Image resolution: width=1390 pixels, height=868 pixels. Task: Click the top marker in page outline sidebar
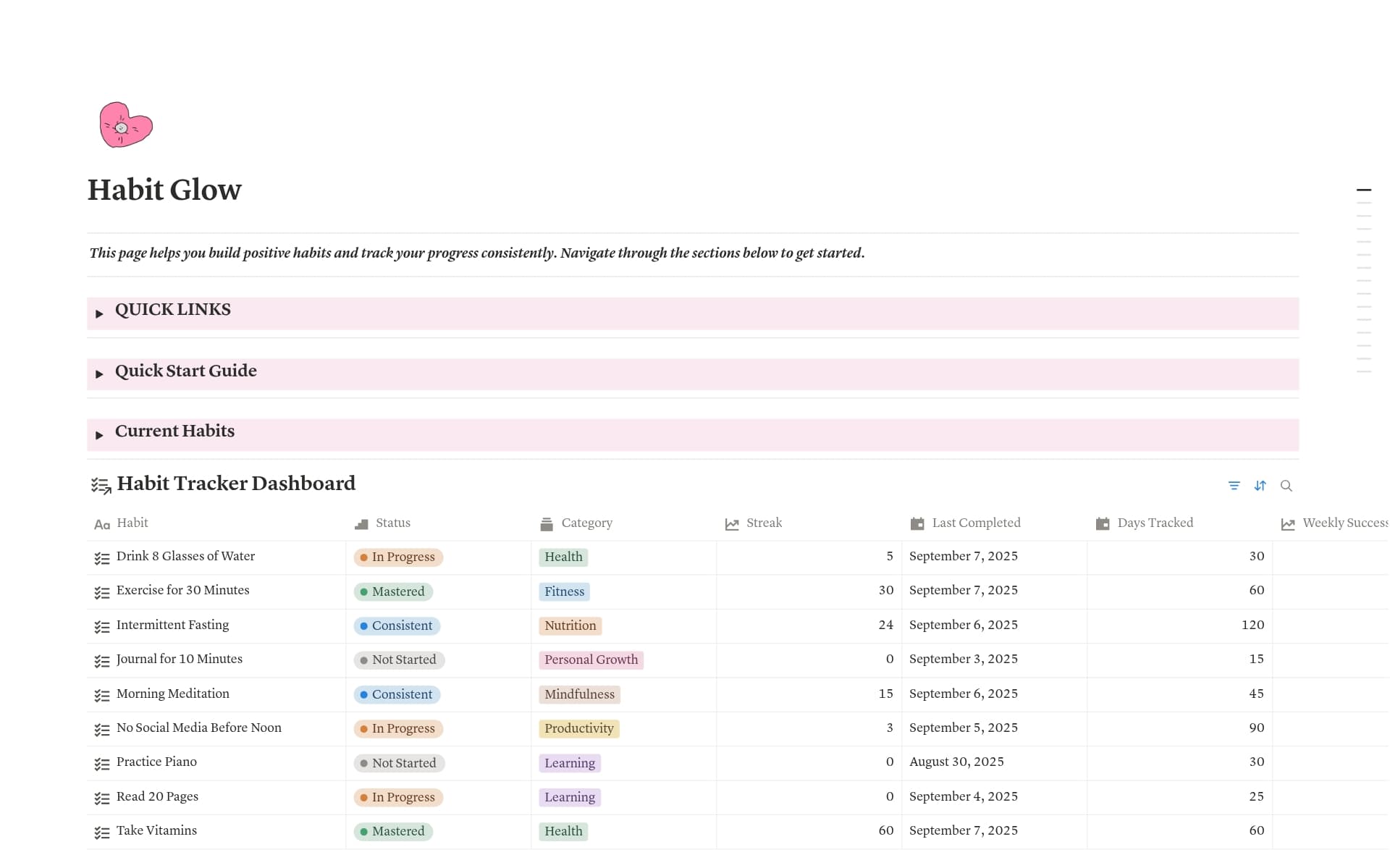1363,190
